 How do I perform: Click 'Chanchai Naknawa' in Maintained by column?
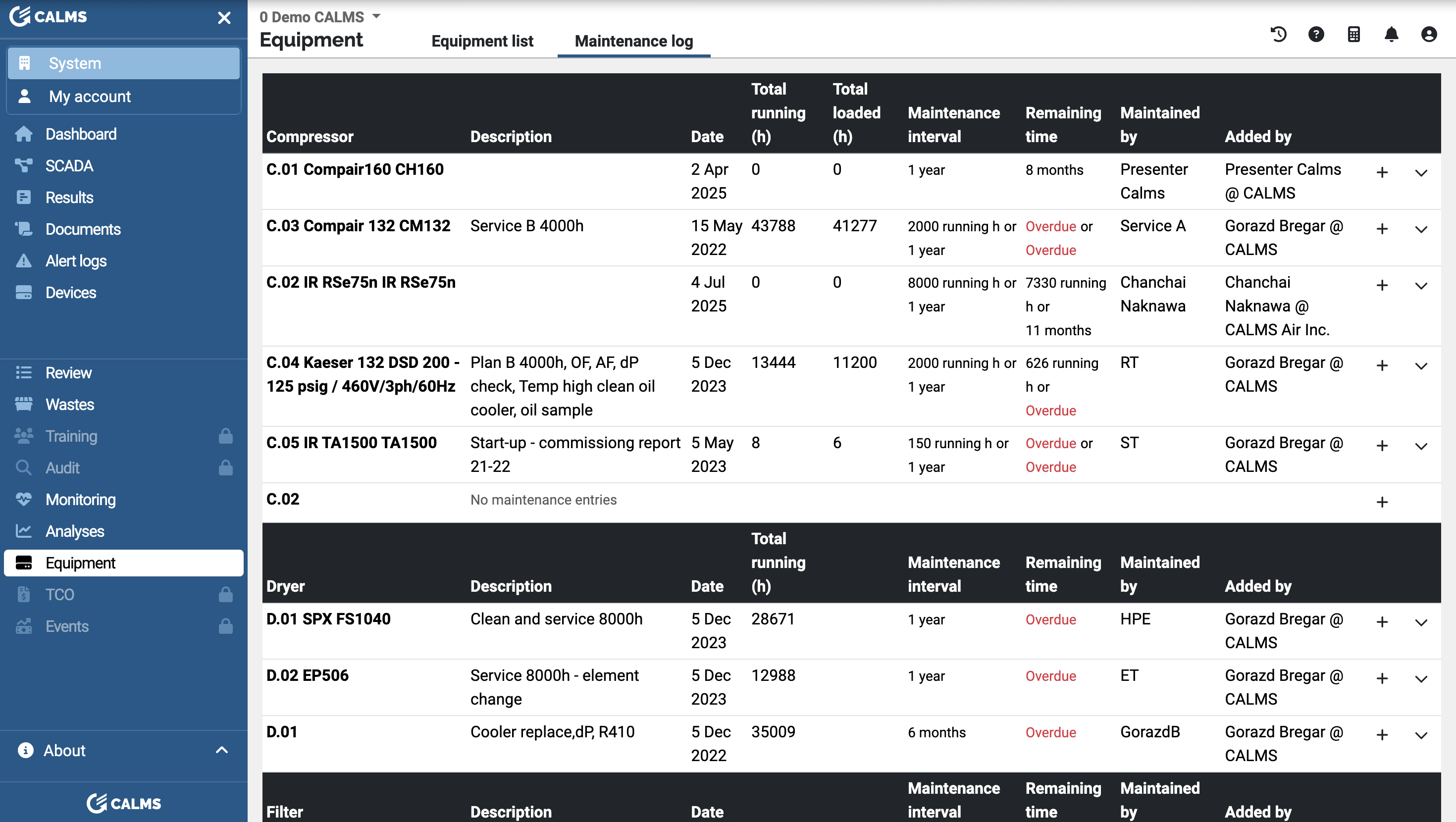pos(1153,294)
